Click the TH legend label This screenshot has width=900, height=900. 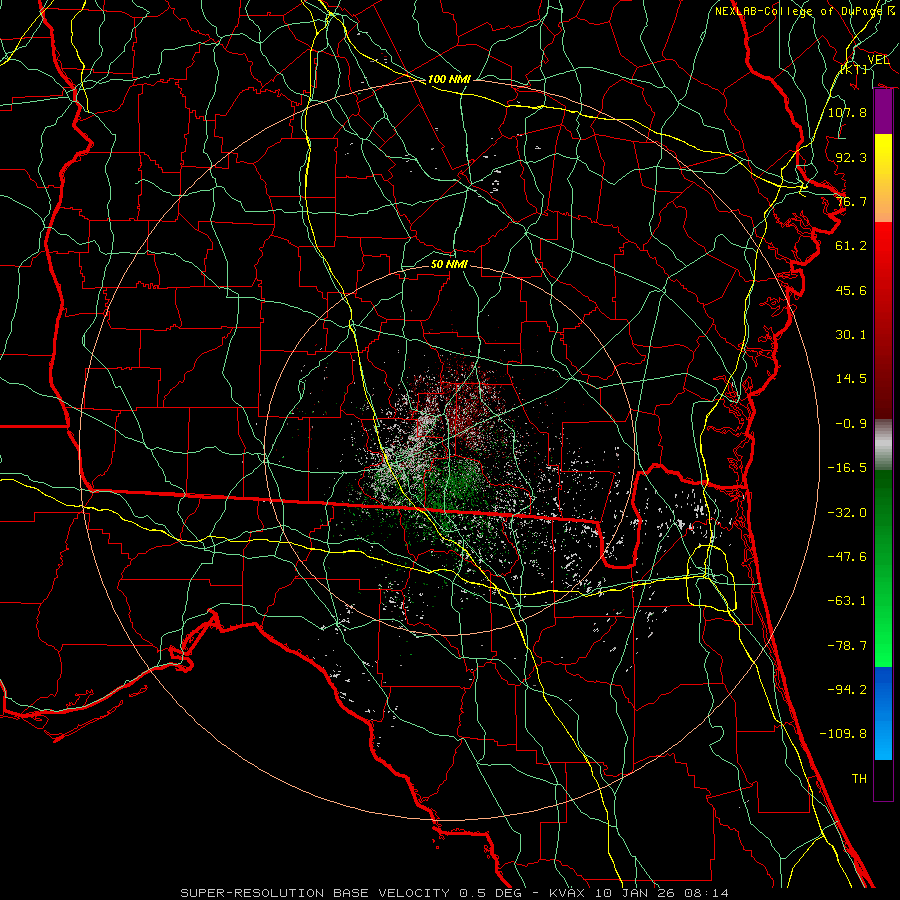pos(859,779)
